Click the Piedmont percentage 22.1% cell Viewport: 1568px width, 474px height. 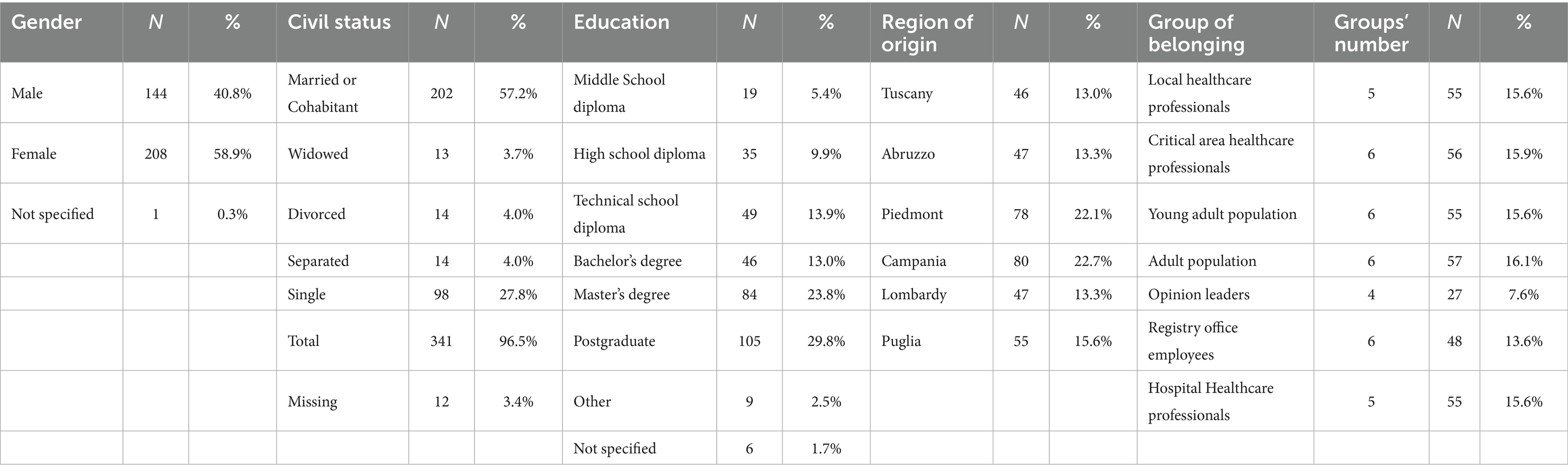(1093, 214)
